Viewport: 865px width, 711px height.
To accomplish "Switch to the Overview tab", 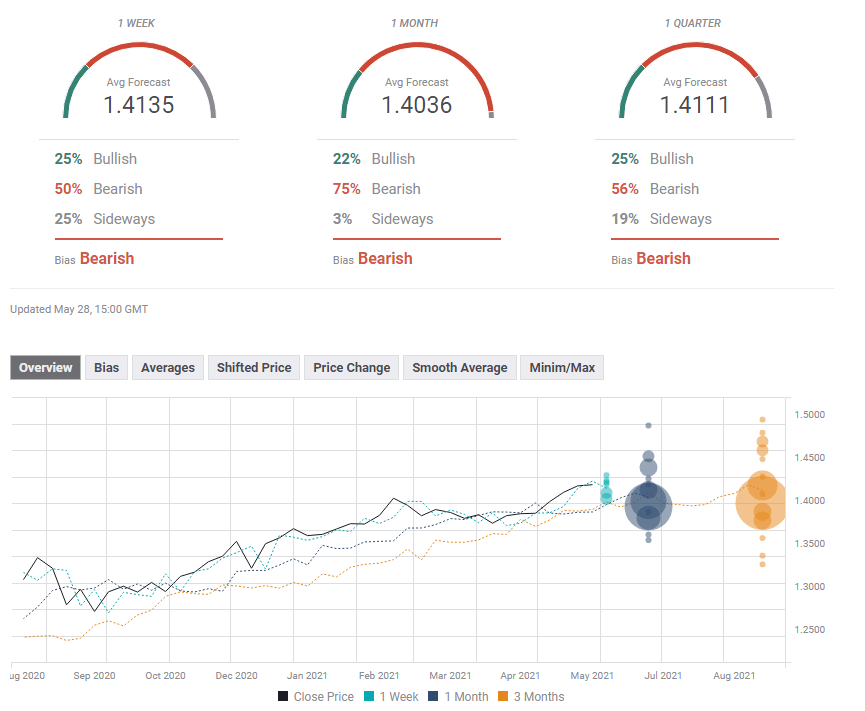I will pos(46,368).
